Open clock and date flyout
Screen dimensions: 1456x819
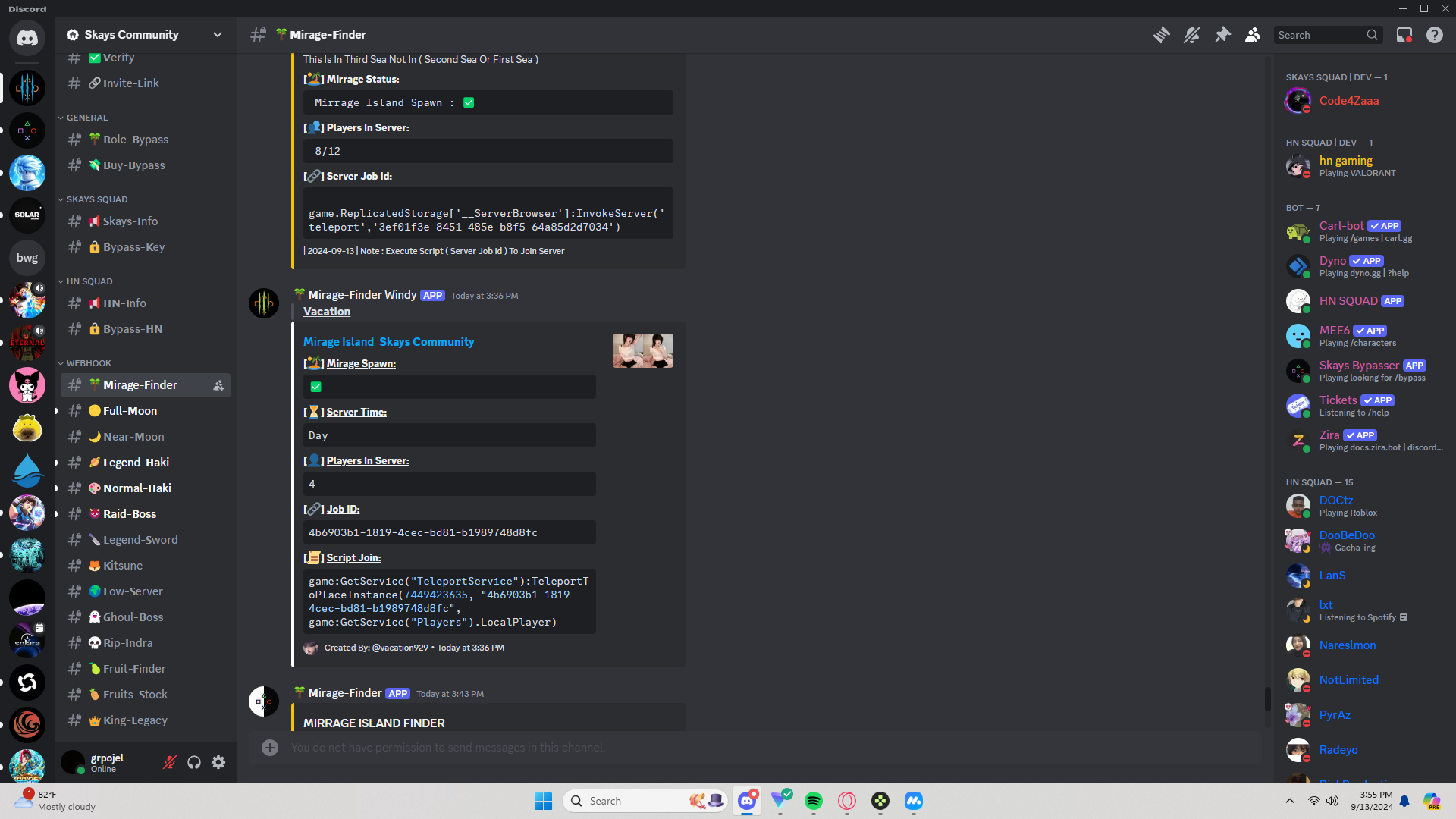coord(1372,801)
